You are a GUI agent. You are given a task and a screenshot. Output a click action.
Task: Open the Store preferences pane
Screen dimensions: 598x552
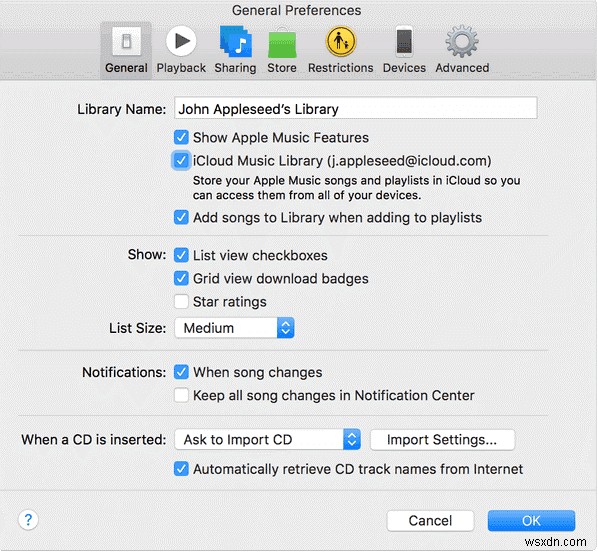click(x=282, y=50)
